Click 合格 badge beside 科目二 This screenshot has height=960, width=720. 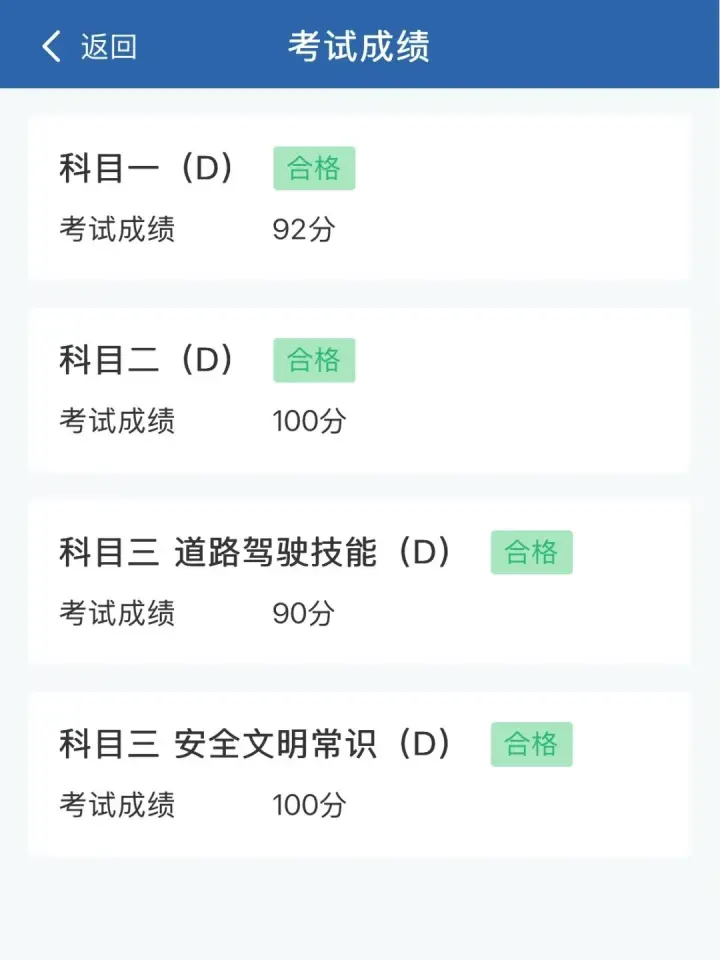[x=314, y=360]
